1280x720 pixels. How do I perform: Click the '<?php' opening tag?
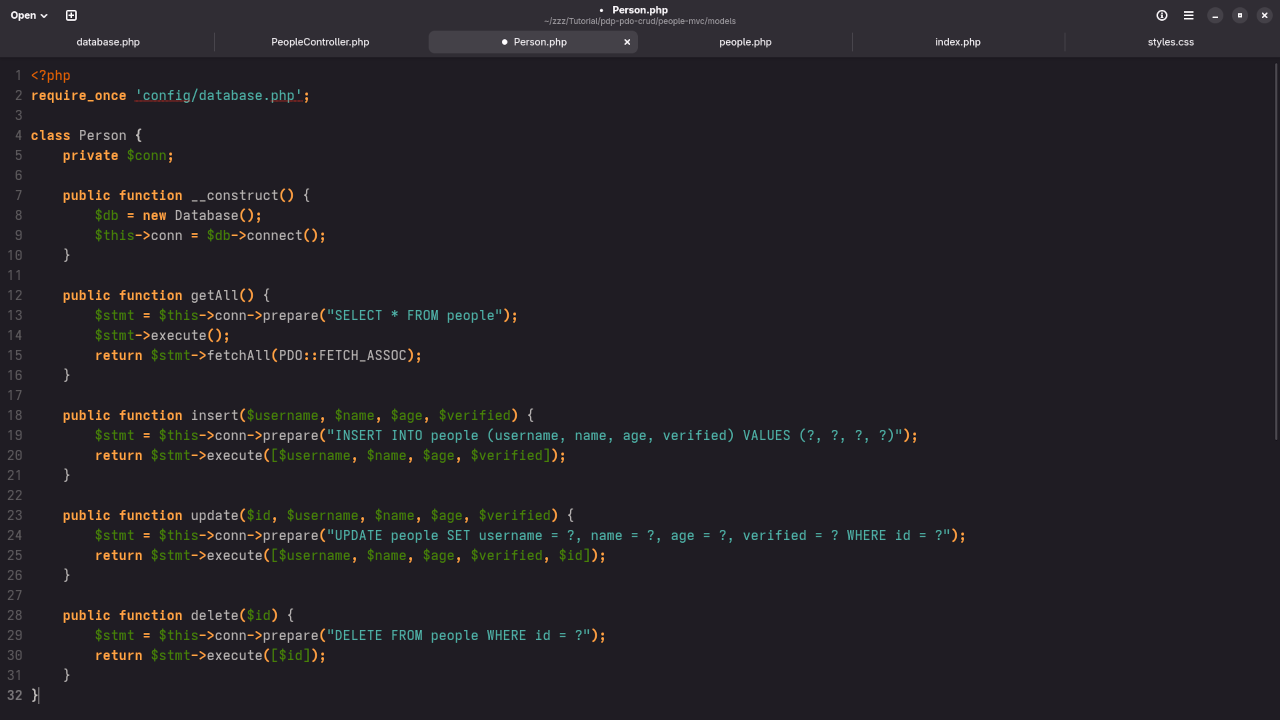click(51, 75)
